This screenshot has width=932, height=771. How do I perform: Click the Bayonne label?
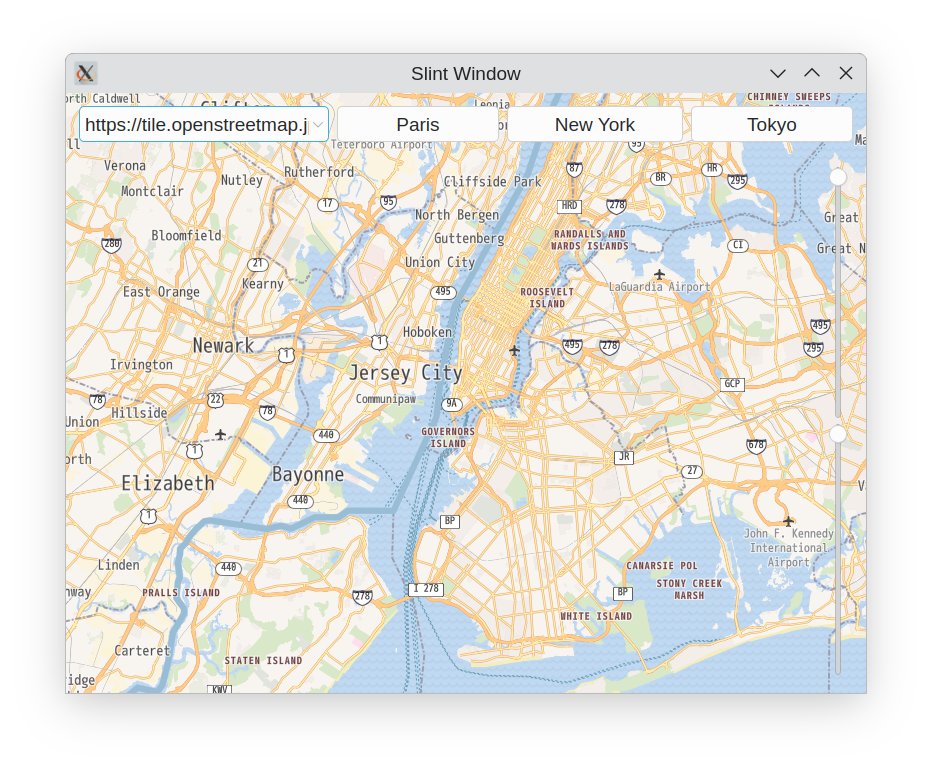click(x=308, y=474)
